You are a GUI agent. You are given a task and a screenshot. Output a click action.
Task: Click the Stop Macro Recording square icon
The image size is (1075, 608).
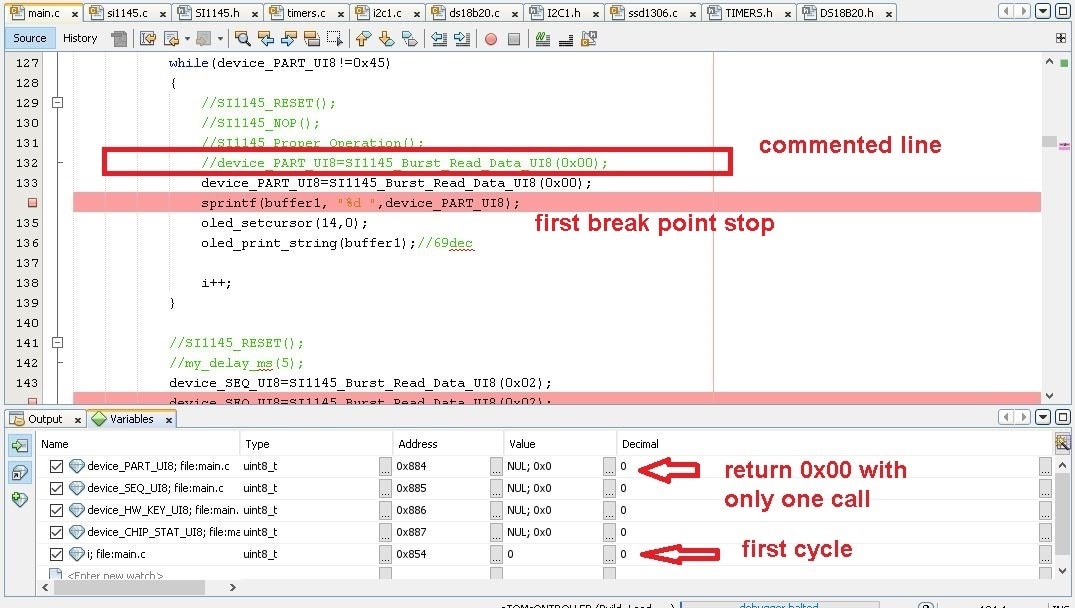(513, 39)
